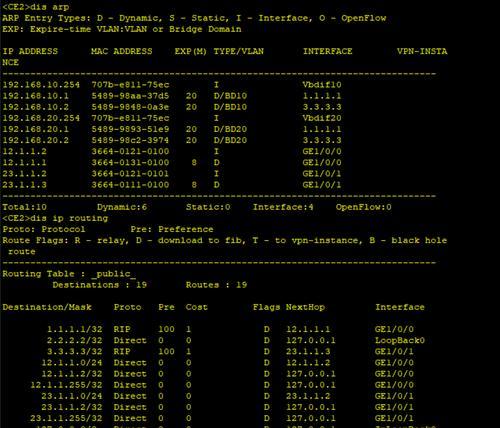Click the 'Interface:4' count text
Image resolution: width=500 pixels, height=428 pixels.
point(283,207)
